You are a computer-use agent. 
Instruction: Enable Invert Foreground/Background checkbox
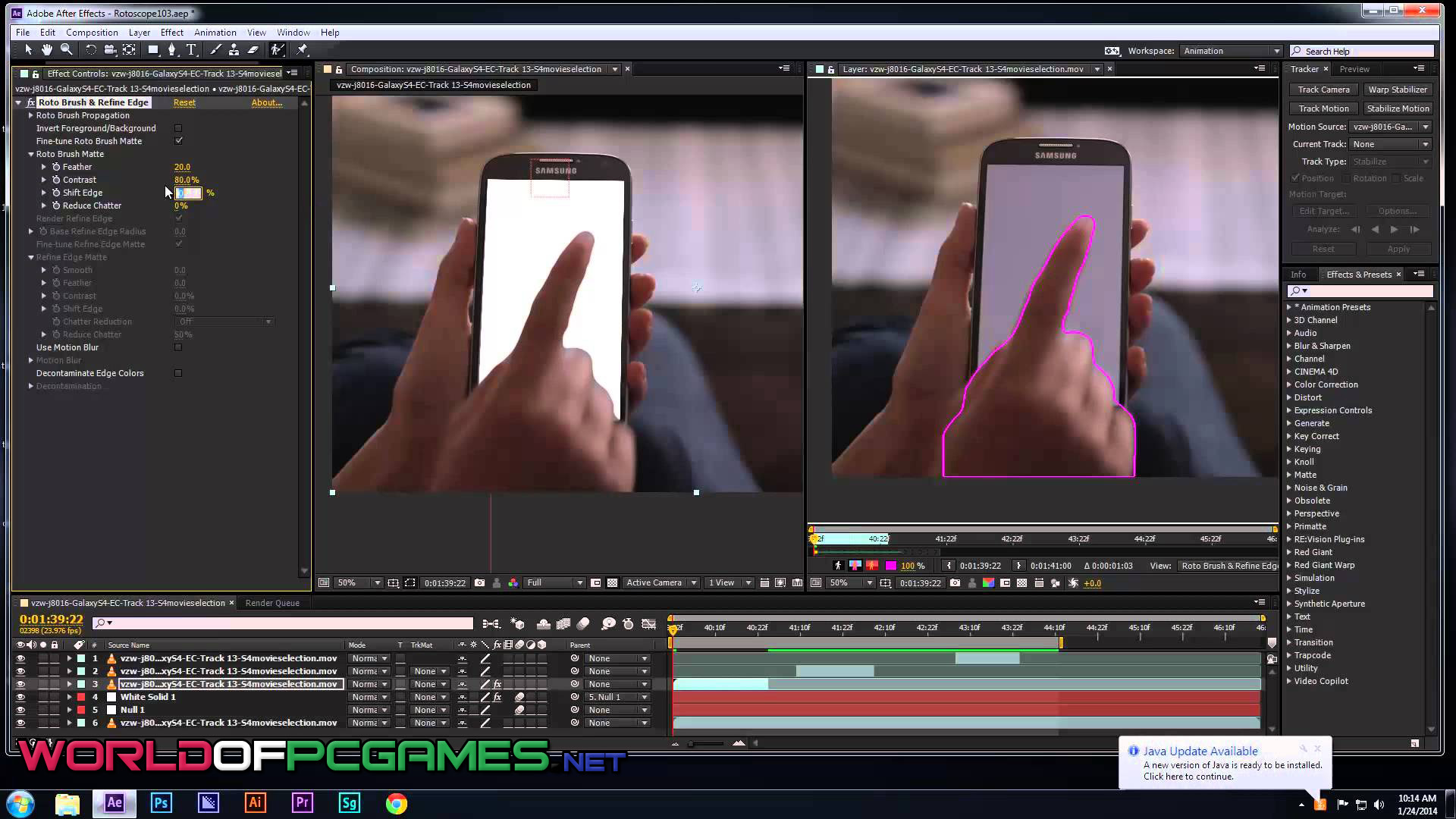[x=178, y=128]
